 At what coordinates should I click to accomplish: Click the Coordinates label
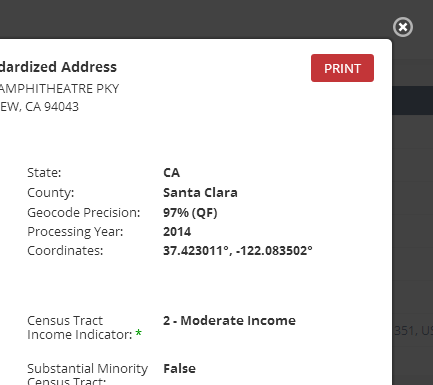click(x=65, y=251)
